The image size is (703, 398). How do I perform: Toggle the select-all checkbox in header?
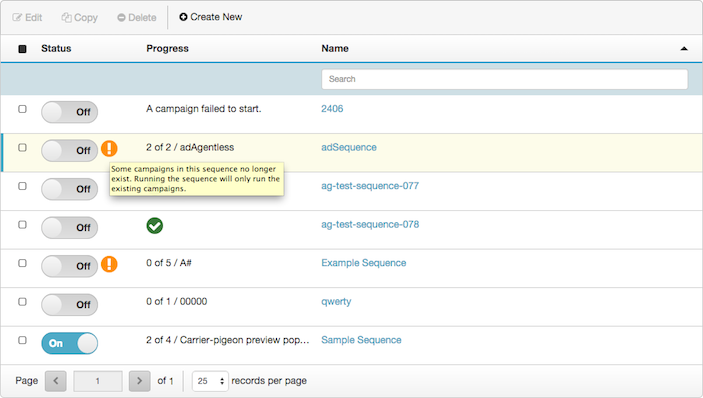pos(22,48)
